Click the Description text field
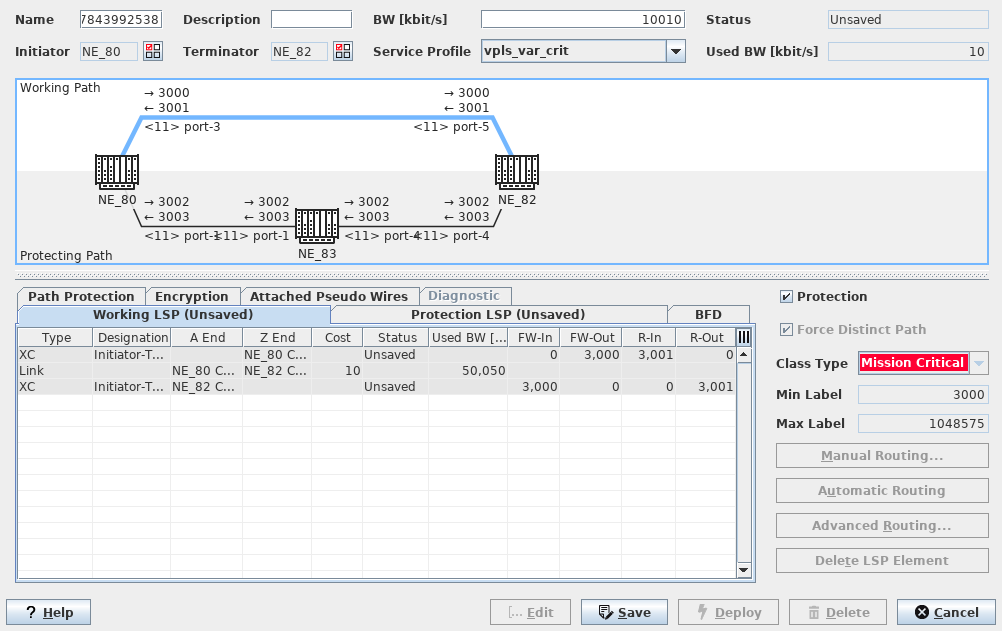 311,20
